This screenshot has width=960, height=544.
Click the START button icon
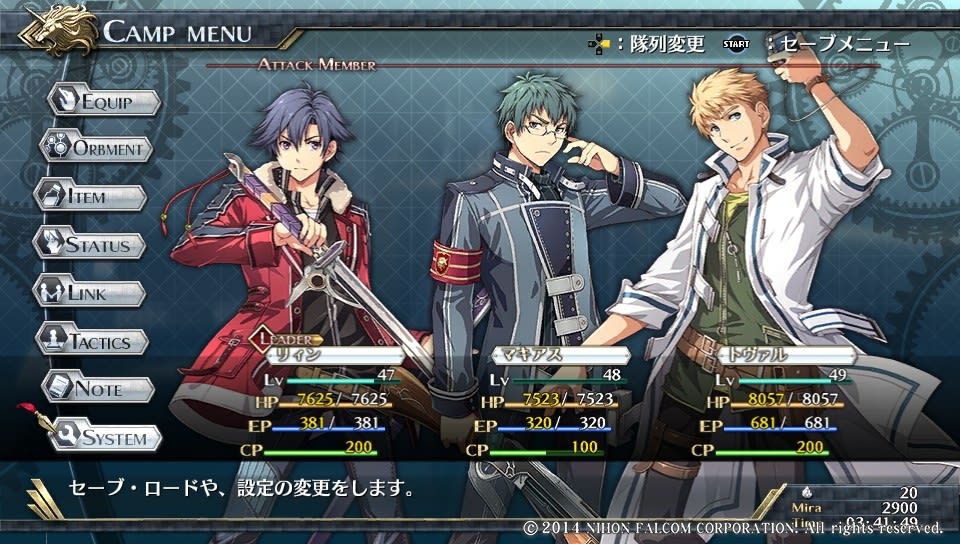coord(735,44)
